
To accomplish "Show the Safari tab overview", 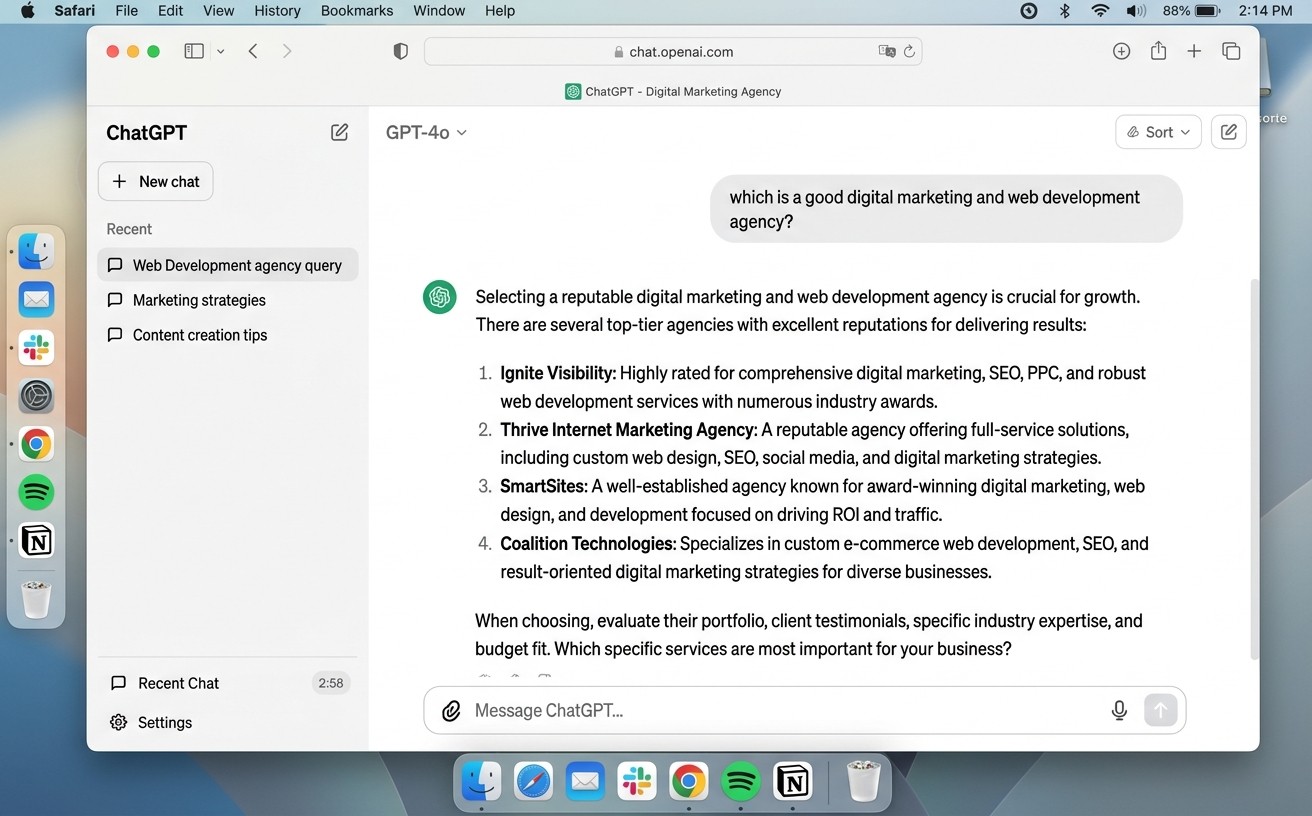I will pyautogui.click(x=1231, y=51).
